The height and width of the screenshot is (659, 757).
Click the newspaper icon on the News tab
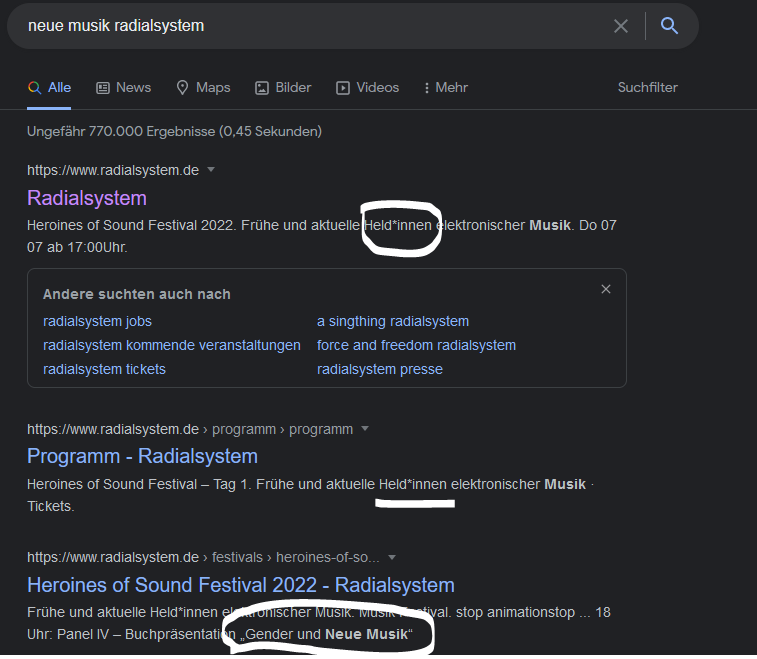[x=103, y=88]
